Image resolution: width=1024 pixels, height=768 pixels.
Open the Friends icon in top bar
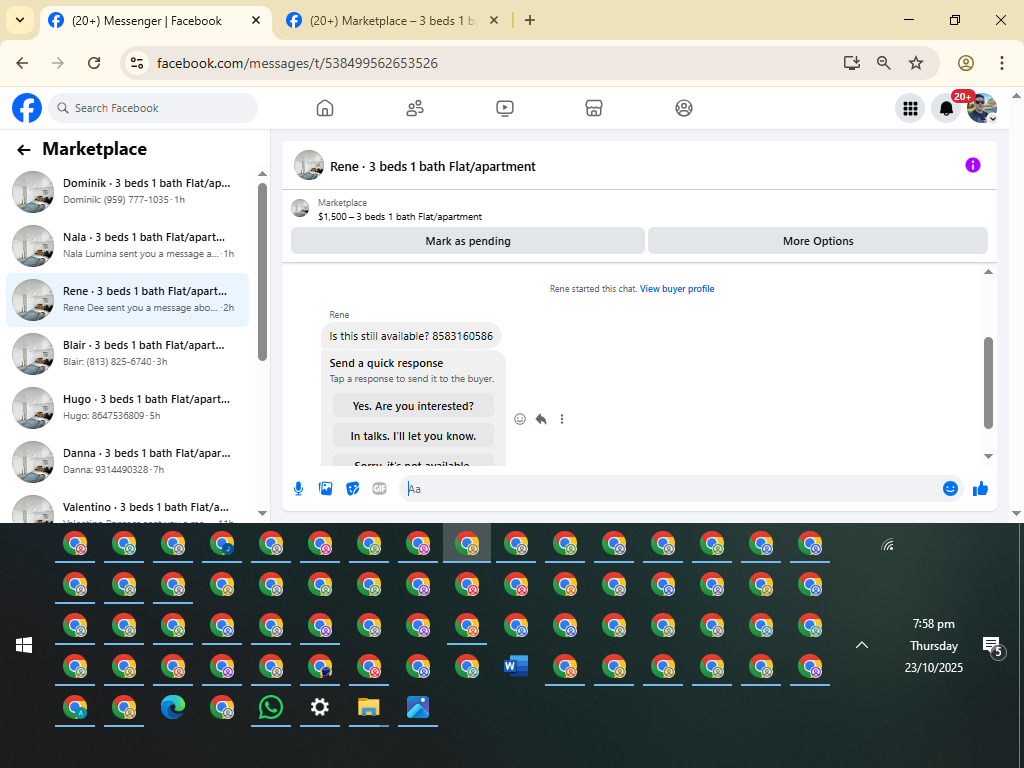415,108
